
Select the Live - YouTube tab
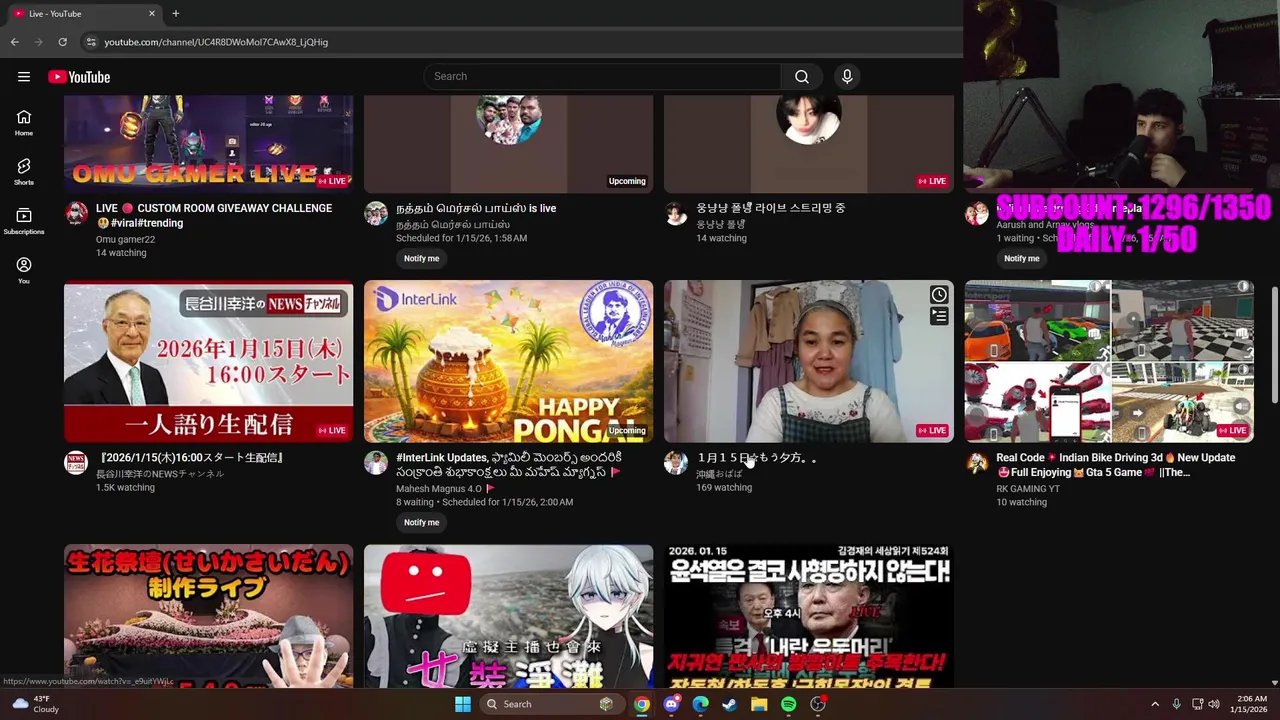tap(84, 14)
